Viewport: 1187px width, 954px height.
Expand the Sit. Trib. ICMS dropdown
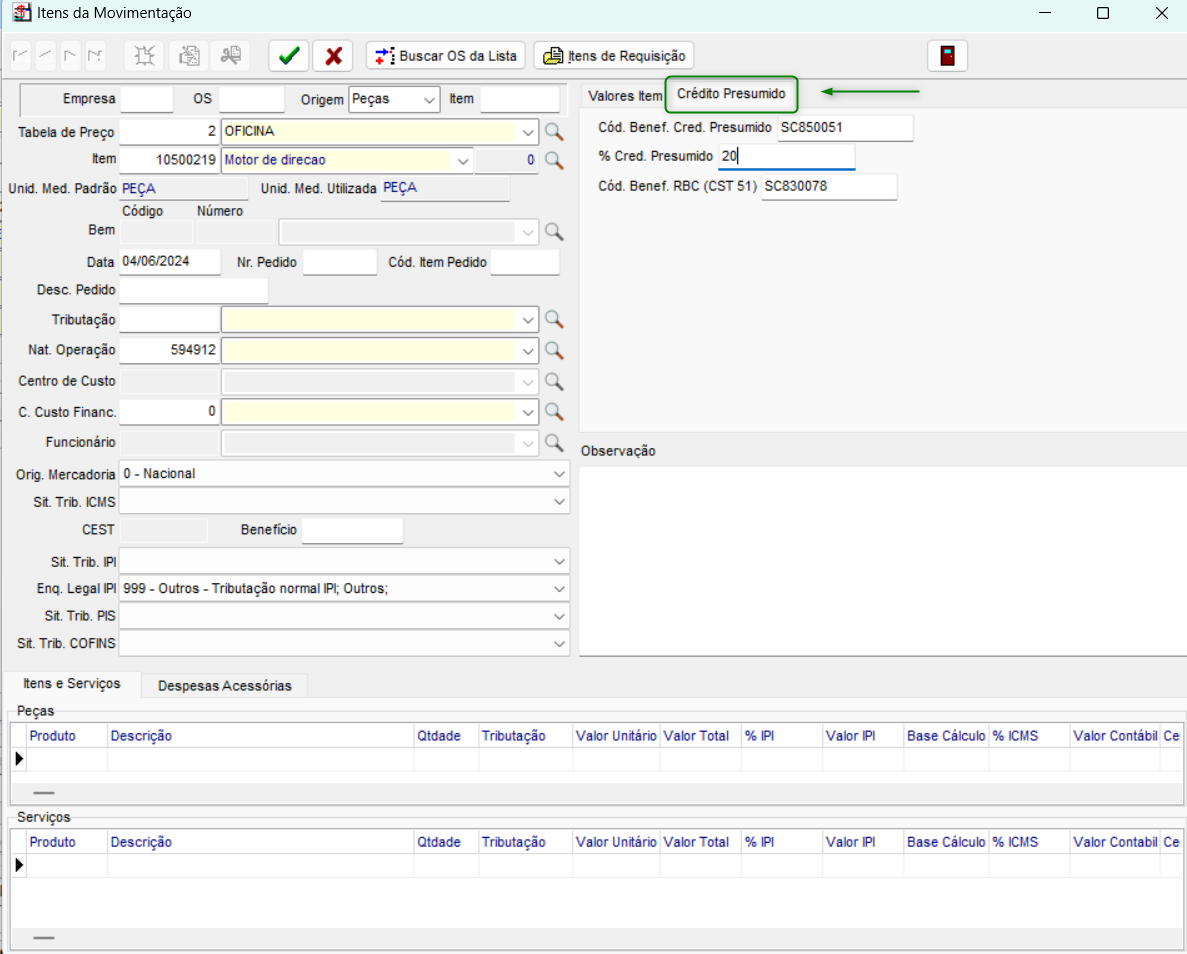(558, 501)
